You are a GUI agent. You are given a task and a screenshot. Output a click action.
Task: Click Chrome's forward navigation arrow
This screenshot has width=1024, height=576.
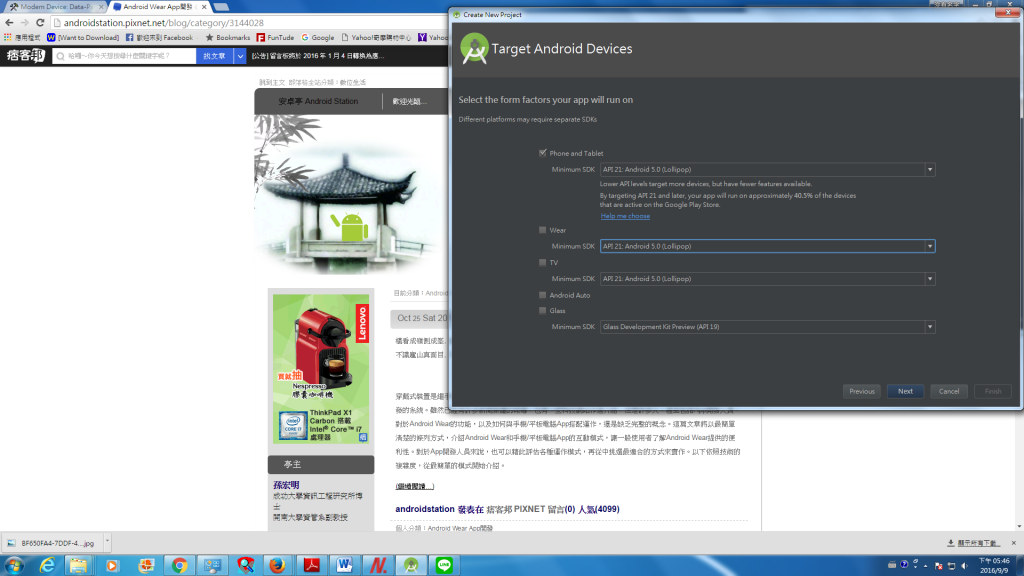(25, 23)
